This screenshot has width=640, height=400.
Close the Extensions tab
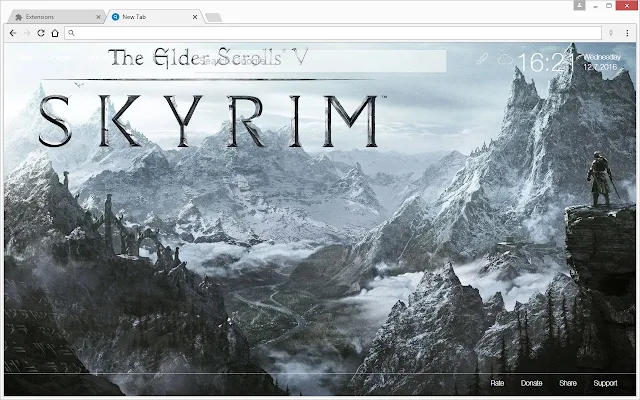(x=98, y=17)
